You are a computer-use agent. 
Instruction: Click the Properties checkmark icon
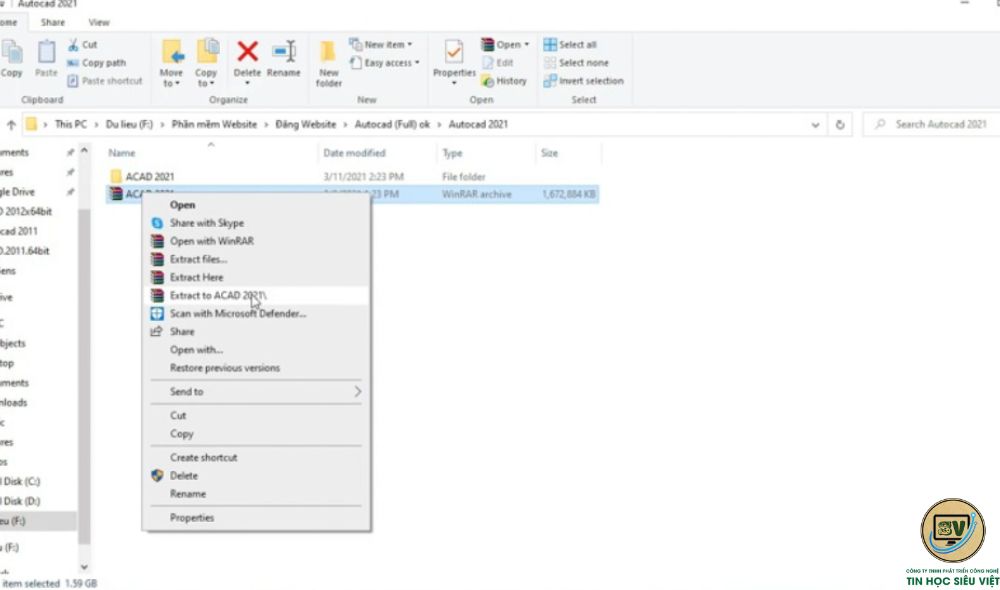pos(454,52)
